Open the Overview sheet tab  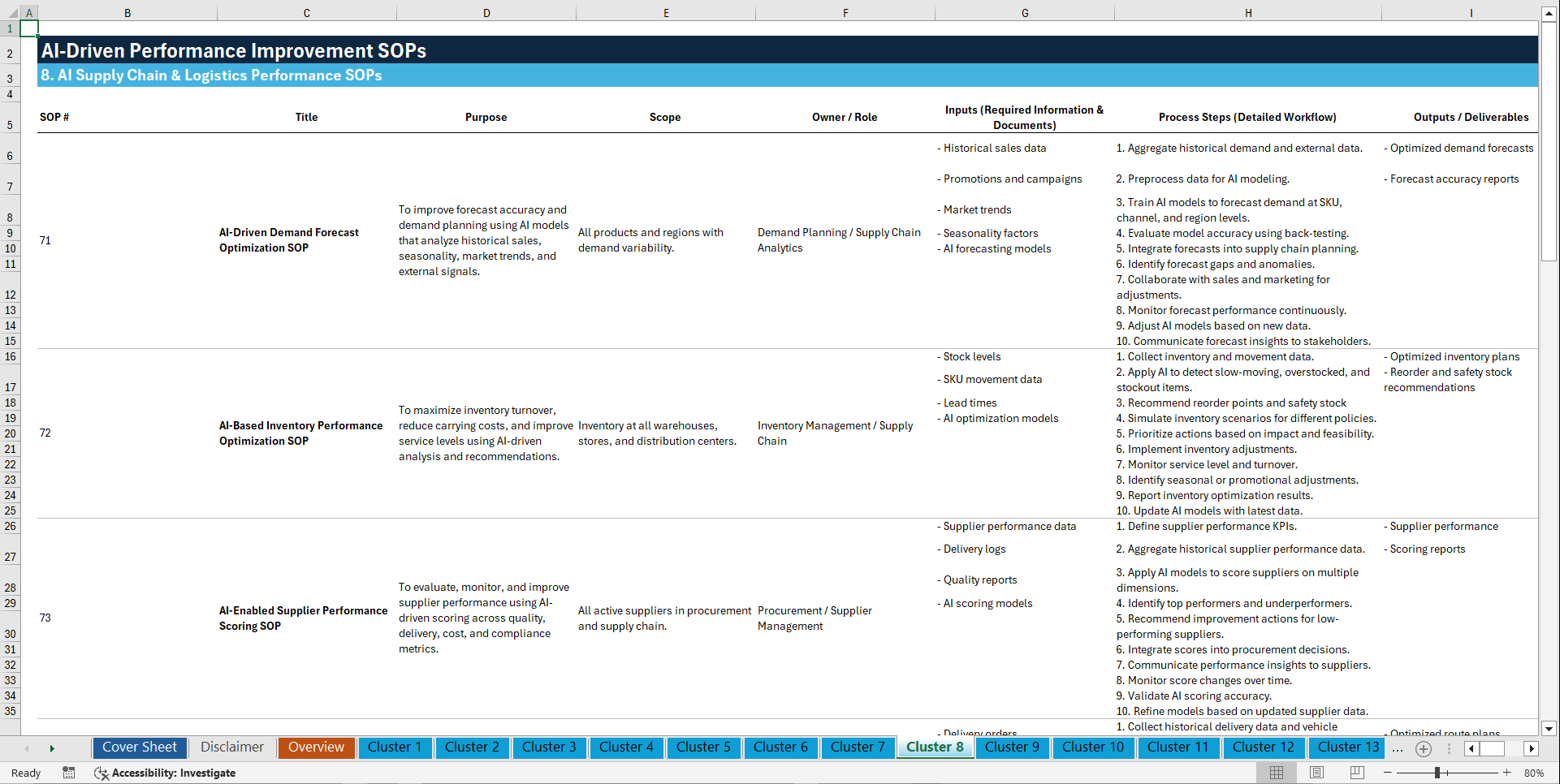click(316, 747)
